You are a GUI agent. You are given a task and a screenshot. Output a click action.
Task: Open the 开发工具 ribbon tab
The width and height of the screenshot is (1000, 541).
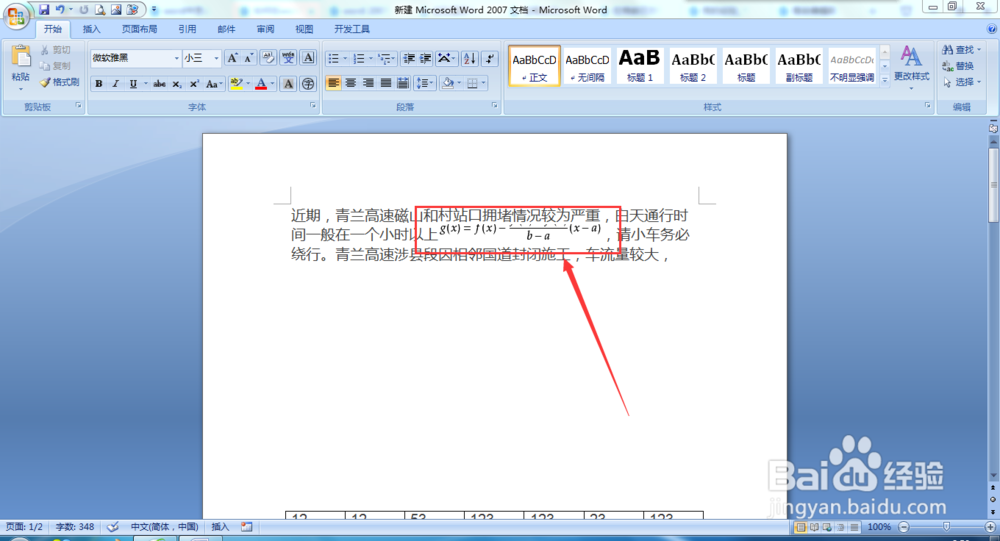point(352,29)
